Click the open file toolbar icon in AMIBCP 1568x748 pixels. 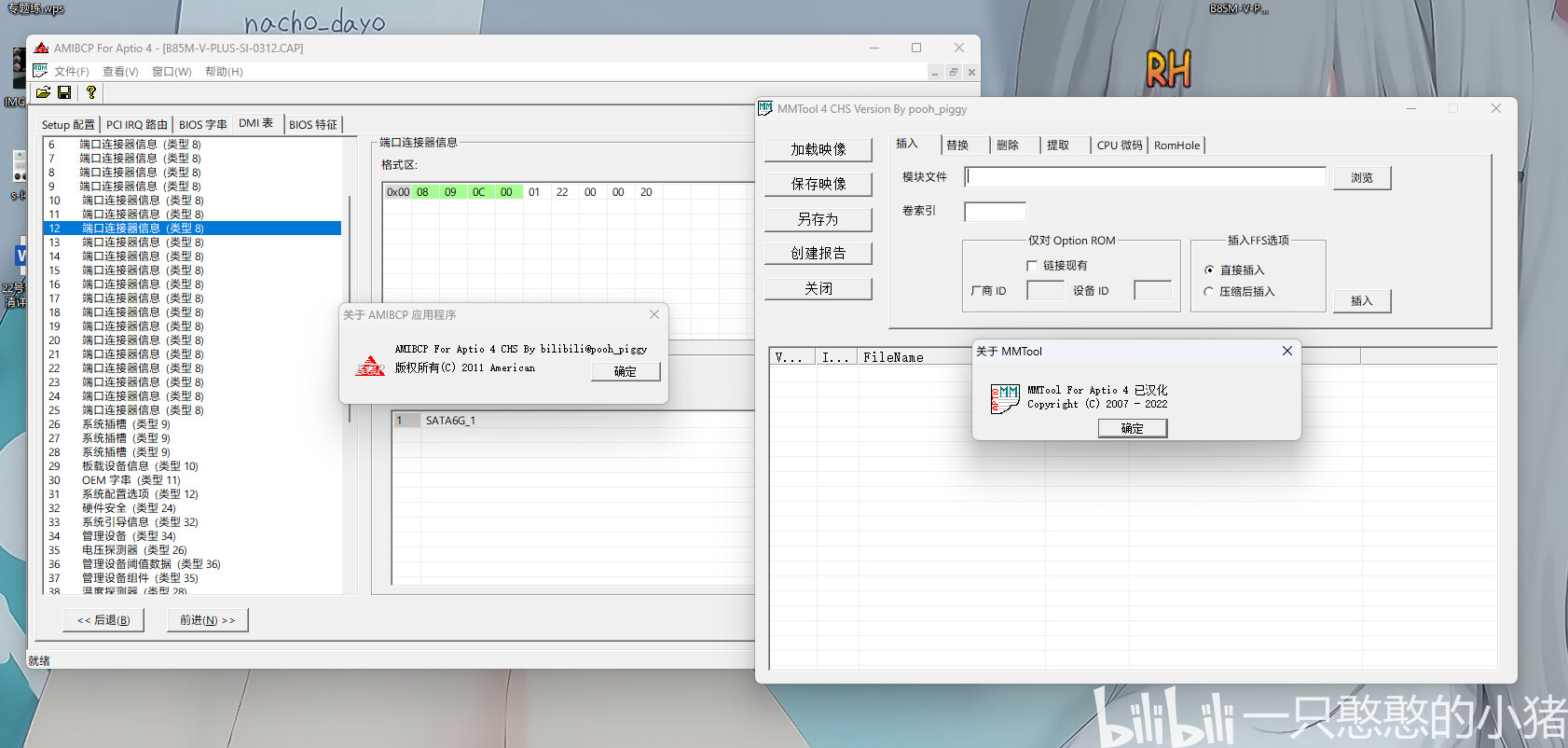(43, 92)
